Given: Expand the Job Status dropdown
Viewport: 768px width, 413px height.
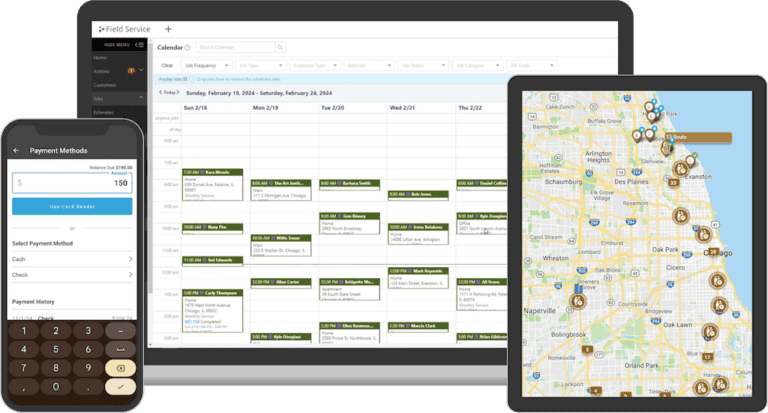Looking at the screenshot, I should (x=422, y=64).
